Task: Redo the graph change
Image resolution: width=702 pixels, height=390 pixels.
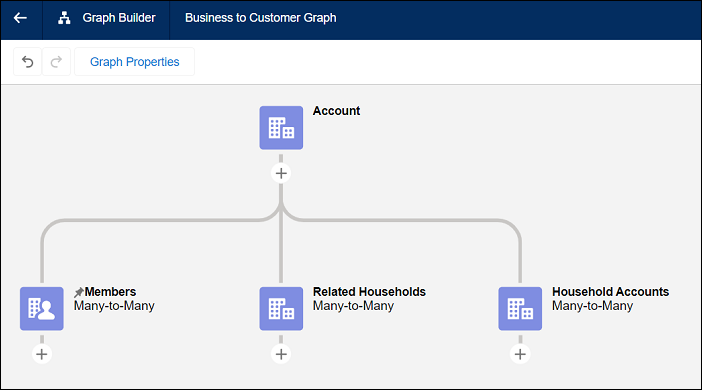Action: [56, 62]
